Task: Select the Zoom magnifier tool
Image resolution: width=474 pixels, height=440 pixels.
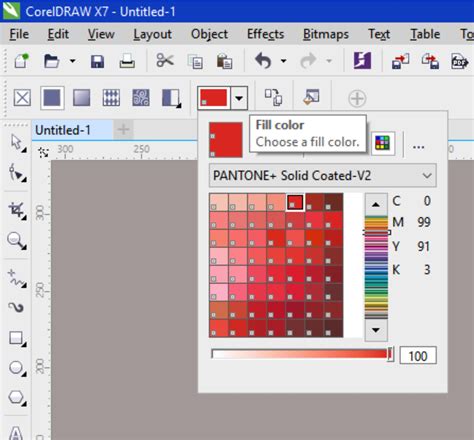Action: point(17,241)
